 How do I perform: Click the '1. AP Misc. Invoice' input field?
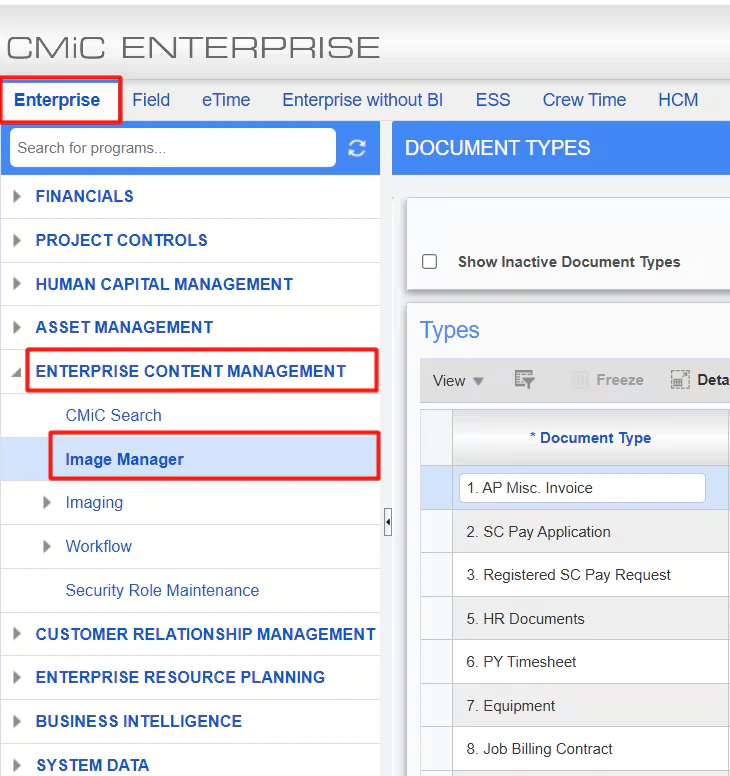point(582,488)
